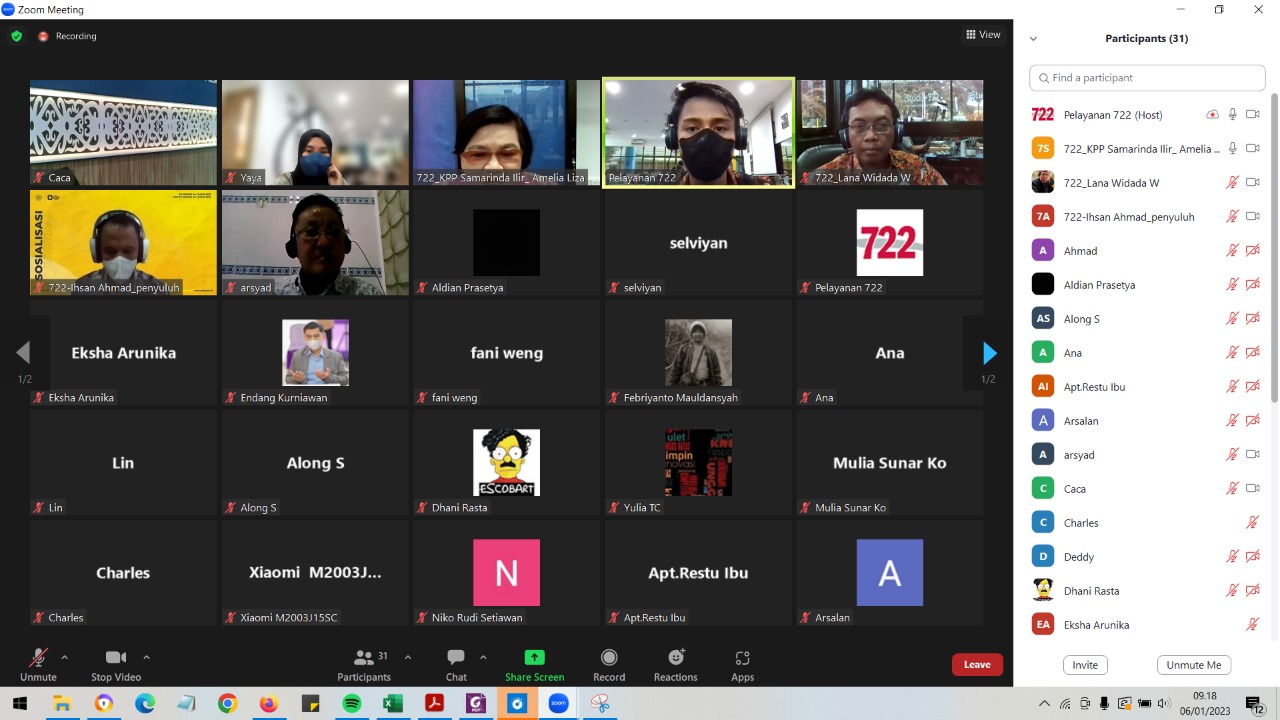Click the green encryption shield icon

(x=16, y=36)
